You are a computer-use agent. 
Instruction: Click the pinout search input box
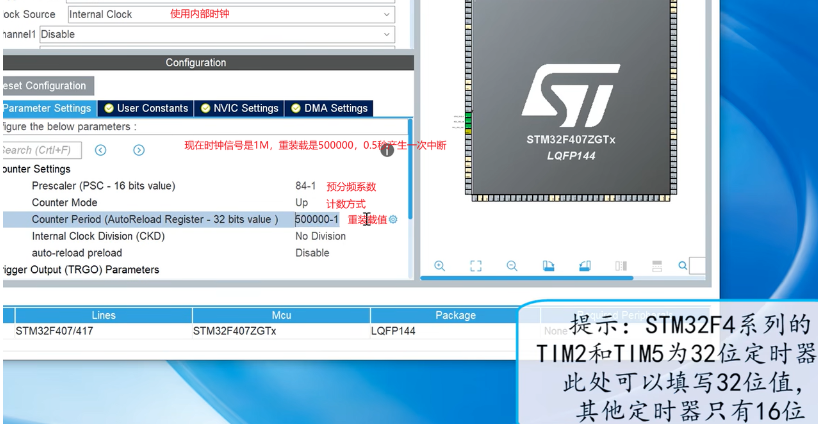tap(697, 266)
